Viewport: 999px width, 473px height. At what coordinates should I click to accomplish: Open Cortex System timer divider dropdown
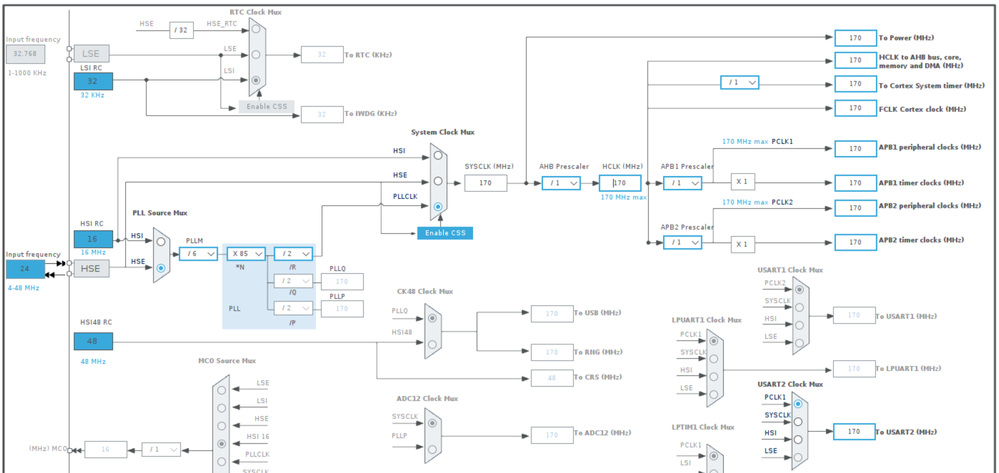coord(740,82)
